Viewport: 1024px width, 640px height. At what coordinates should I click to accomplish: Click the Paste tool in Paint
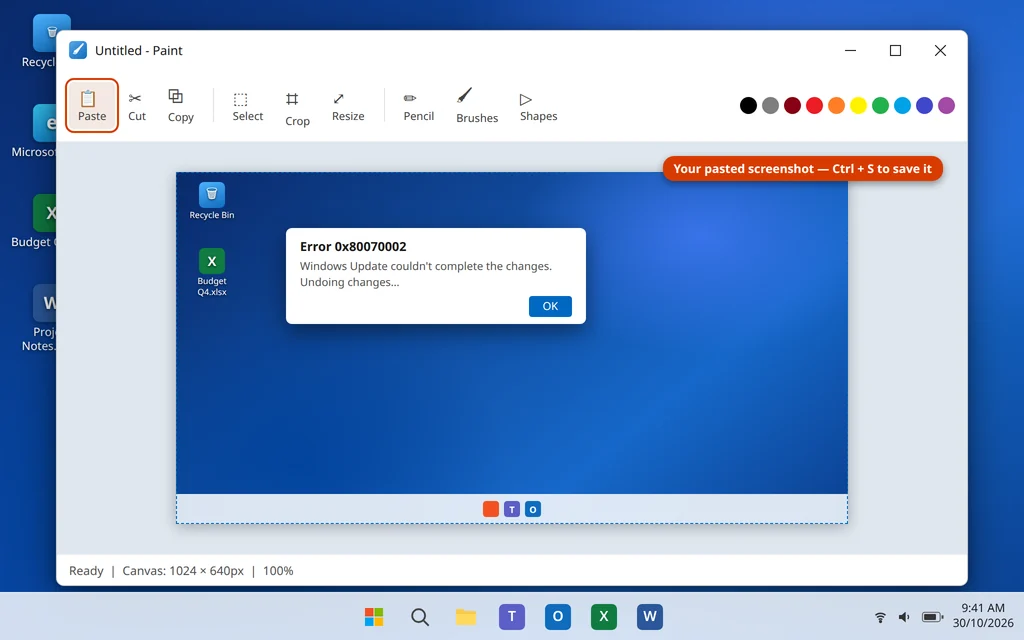coord(91,106)
